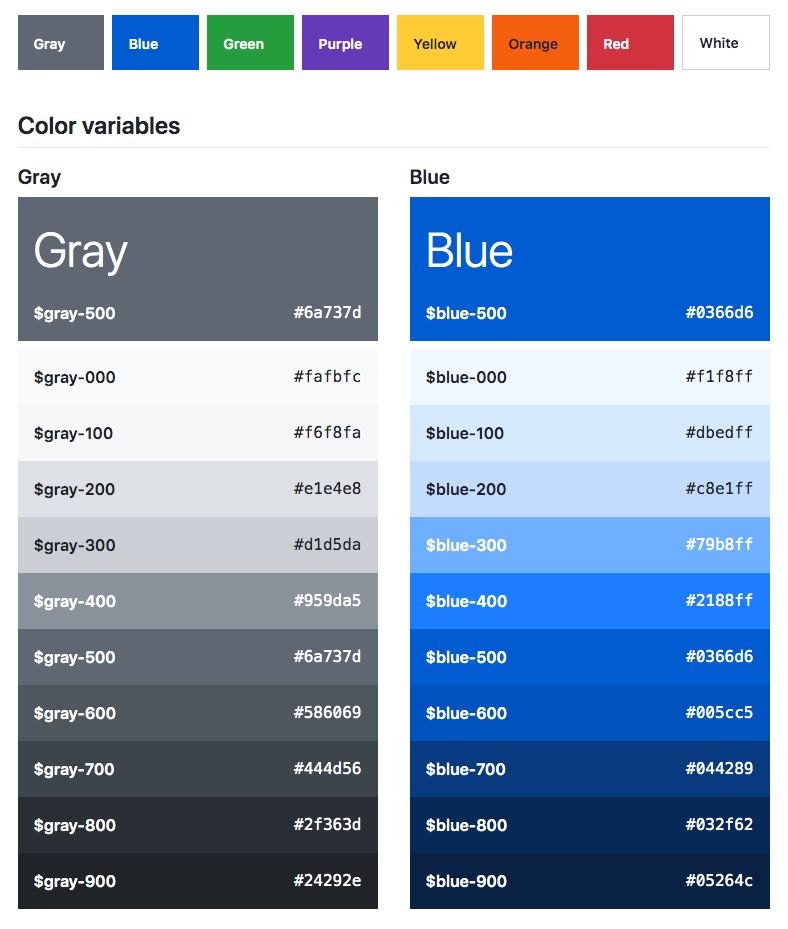Select the $gray-300 swatch row

pyautogui.click(x=198, y=545)
